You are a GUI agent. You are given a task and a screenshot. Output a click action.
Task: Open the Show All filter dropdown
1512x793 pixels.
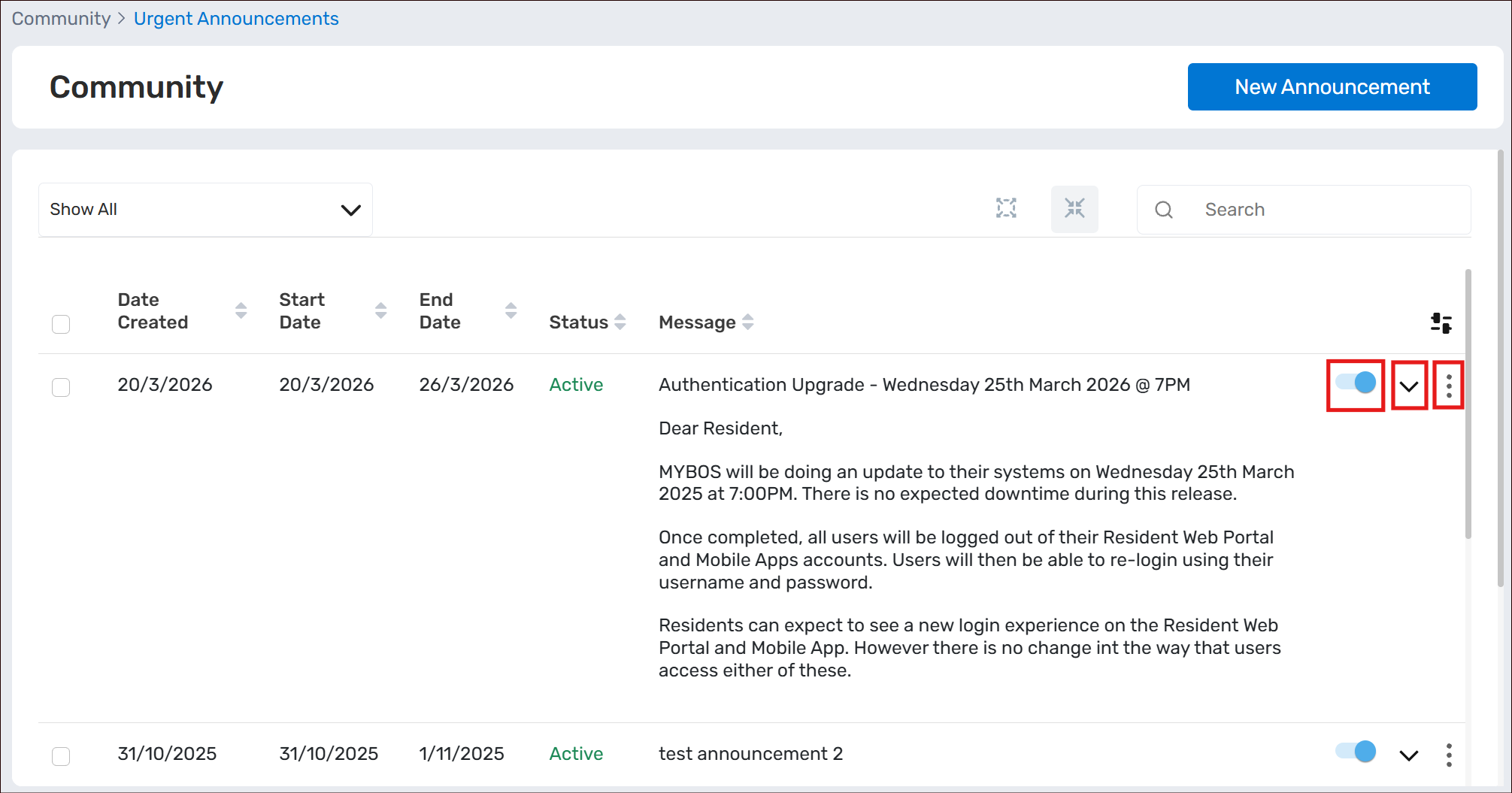pos(205,210)
